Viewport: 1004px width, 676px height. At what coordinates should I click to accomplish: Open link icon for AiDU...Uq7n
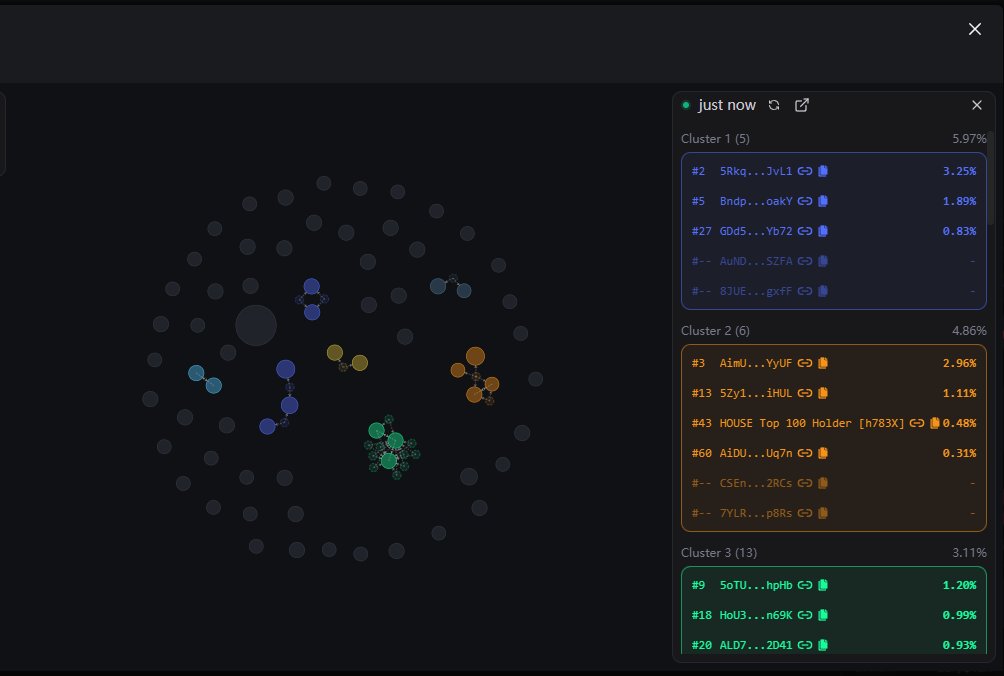[x=805, y=453]
